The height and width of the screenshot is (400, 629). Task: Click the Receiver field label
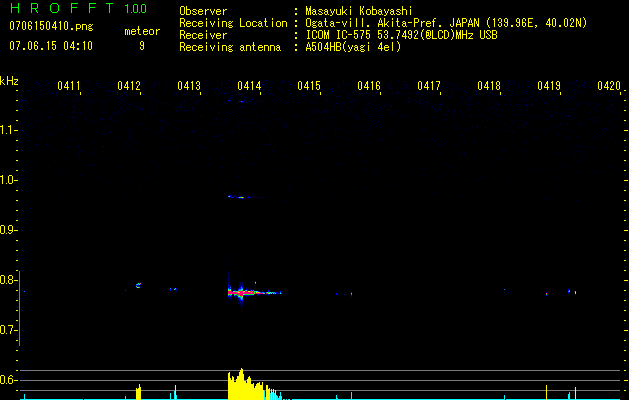203,35
